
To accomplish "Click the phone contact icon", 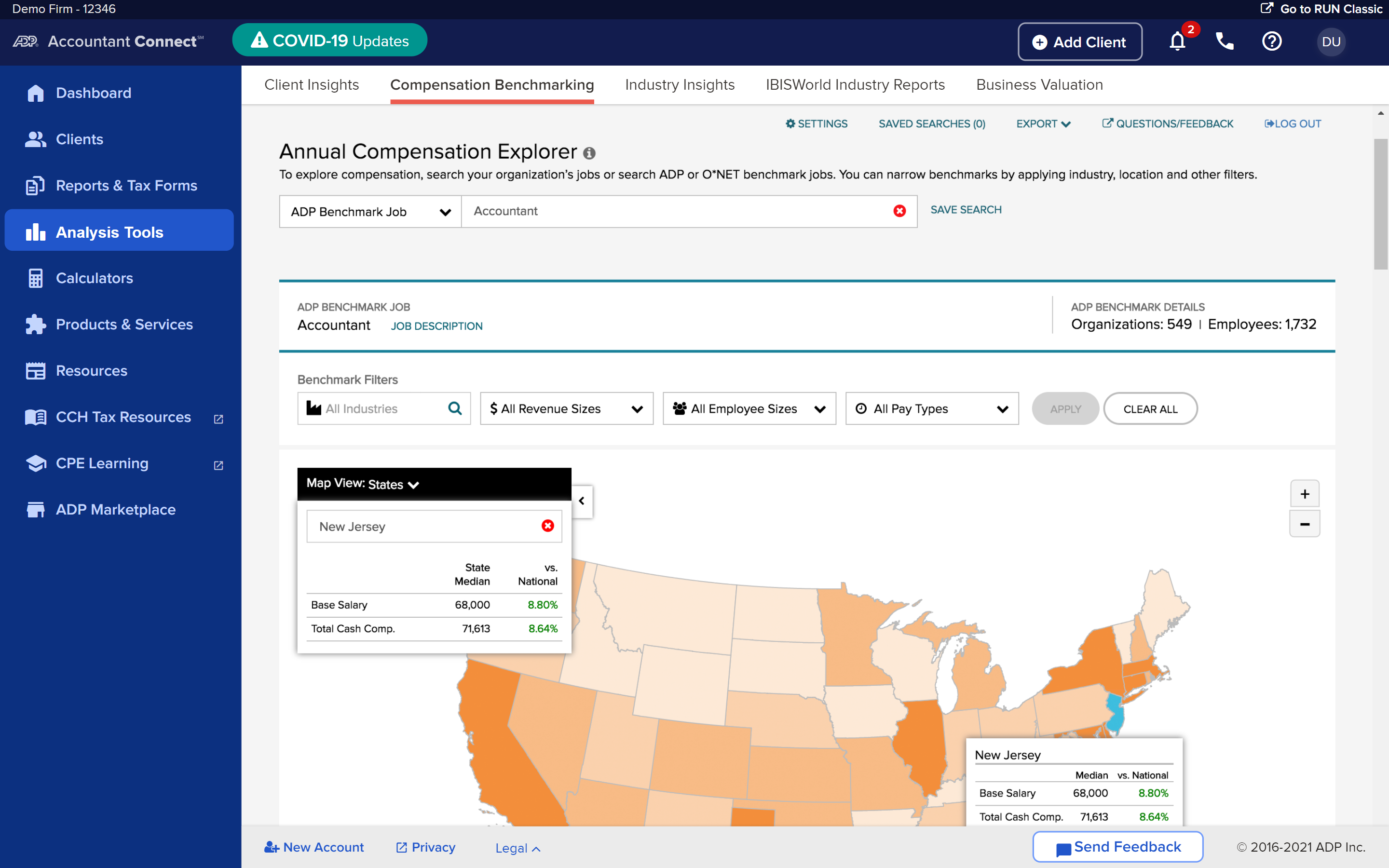I will point(1224,41).
